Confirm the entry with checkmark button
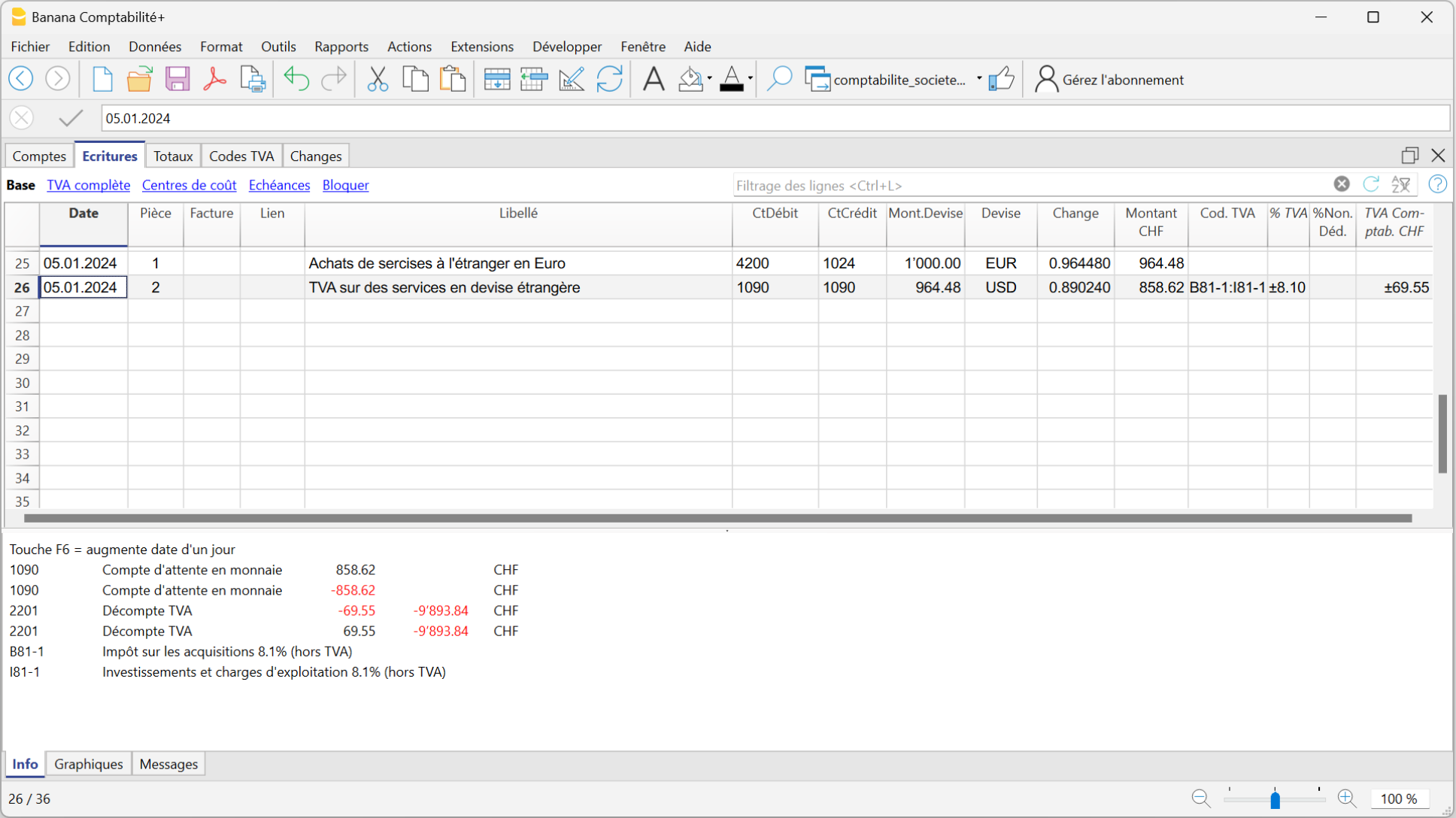Screen dimensions: 1456x818 pyautogui.click(x=71, y=118)
